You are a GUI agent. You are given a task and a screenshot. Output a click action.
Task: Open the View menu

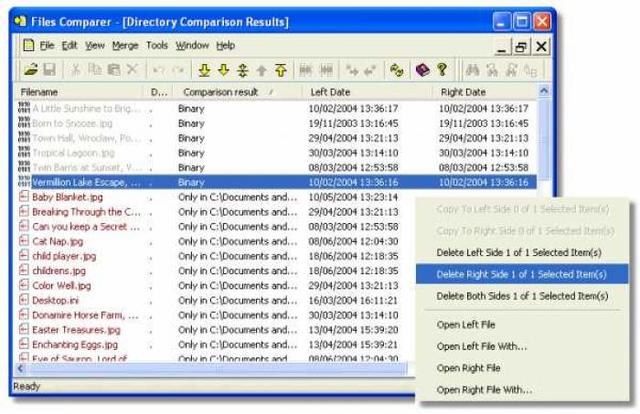tap(95, 45)
